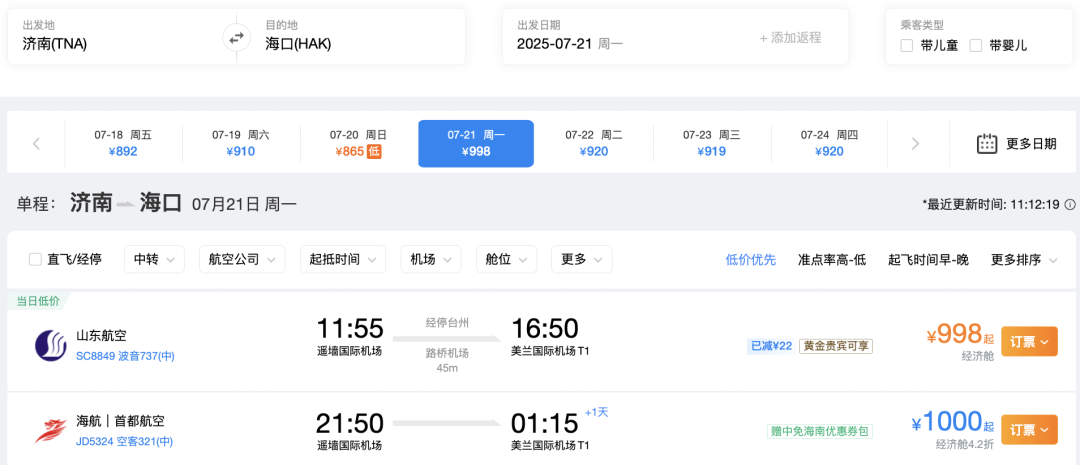The height and width of the screenshot is (465, 1080).
Task: Click the 海航 首都航空 airline logo
Action: (51, 431)
